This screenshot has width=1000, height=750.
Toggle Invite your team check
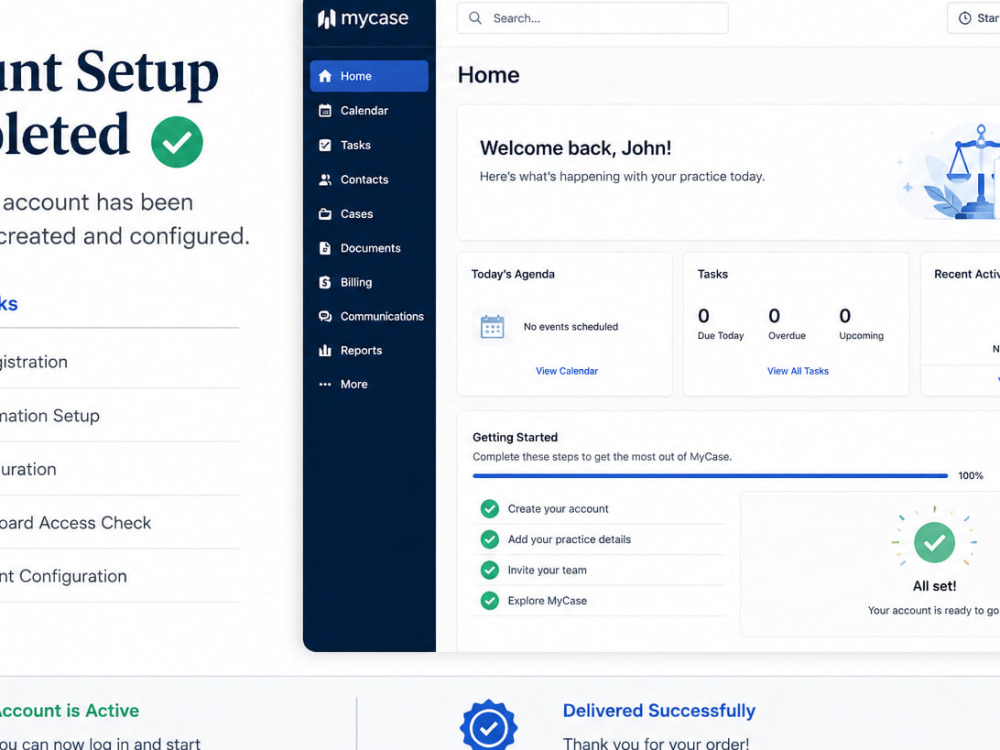[x=489, y=570]
